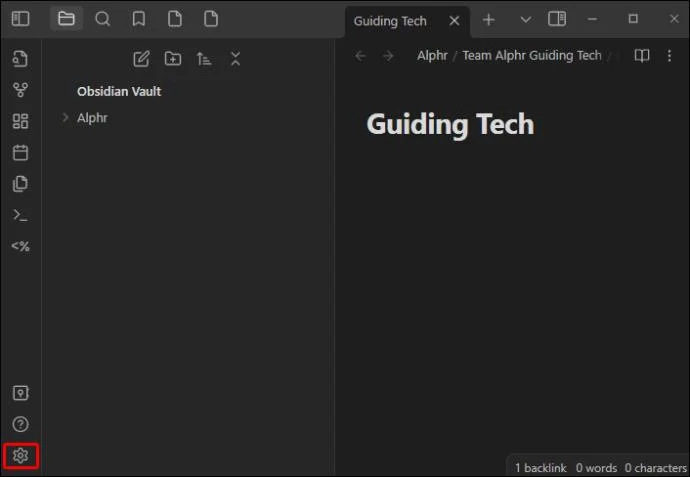690x477 pixels.
Task: Navigate back with left arrow
Action: pyautogui.click(x=360, y=56)
